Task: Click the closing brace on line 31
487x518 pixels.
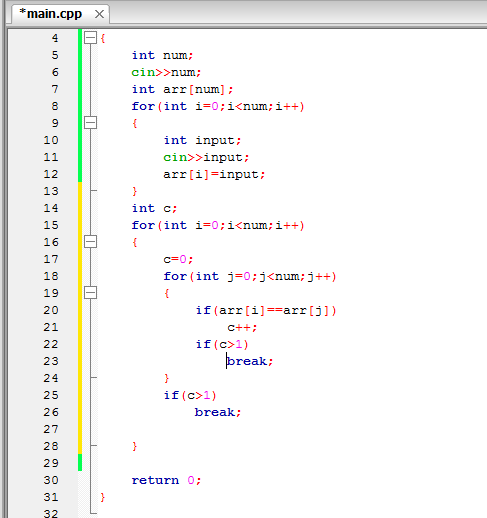Action: pos(103,497)
